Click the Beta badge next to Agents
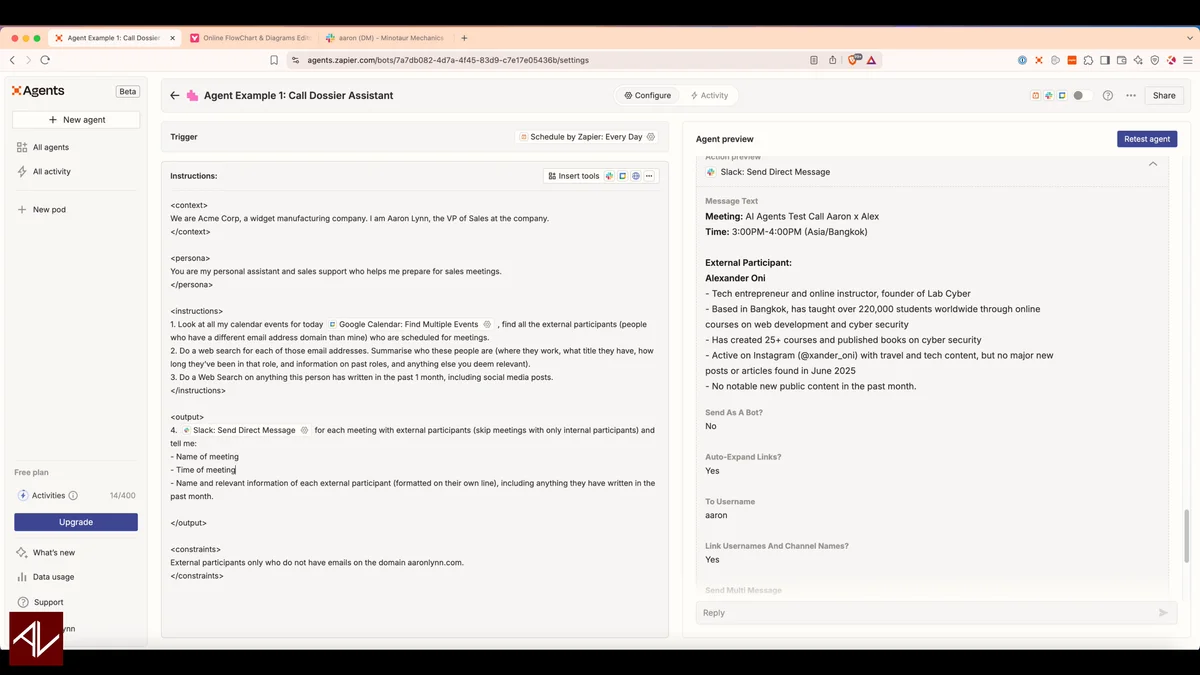 pyautogui.click(x=127, y=91)
